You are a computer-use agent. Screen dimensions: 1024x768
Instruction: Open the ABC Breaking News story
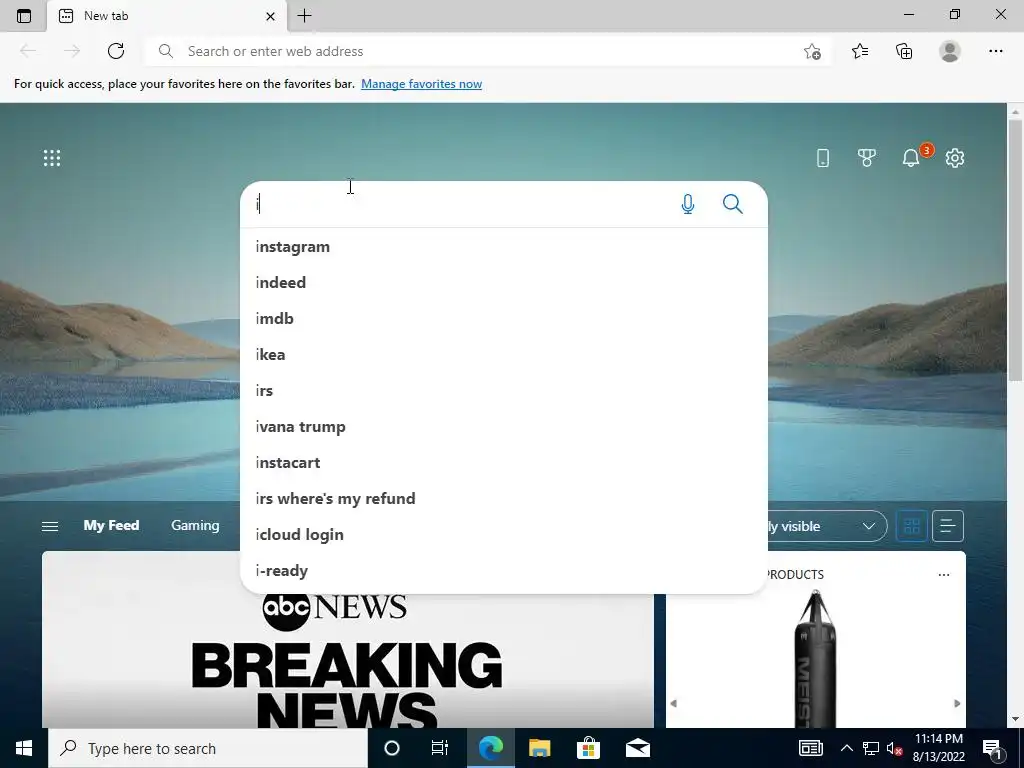click(x=347, y=660)
